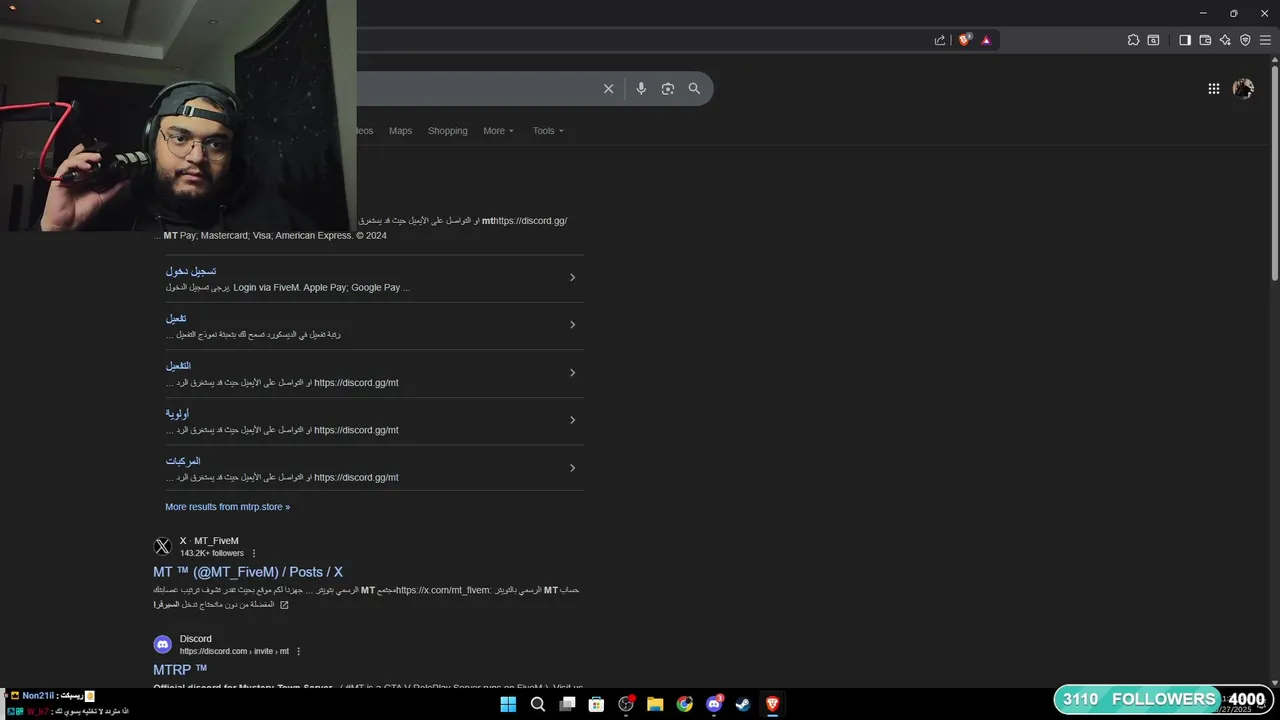This screenshot has width=1280, height=720.
Task: Toggle the browser sidebar panel
Action: [1185, 40]
